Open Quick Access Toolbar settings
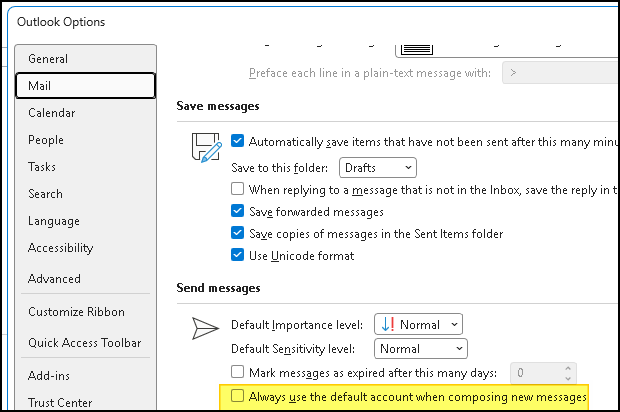620x412 pixels. click(85, 342)
